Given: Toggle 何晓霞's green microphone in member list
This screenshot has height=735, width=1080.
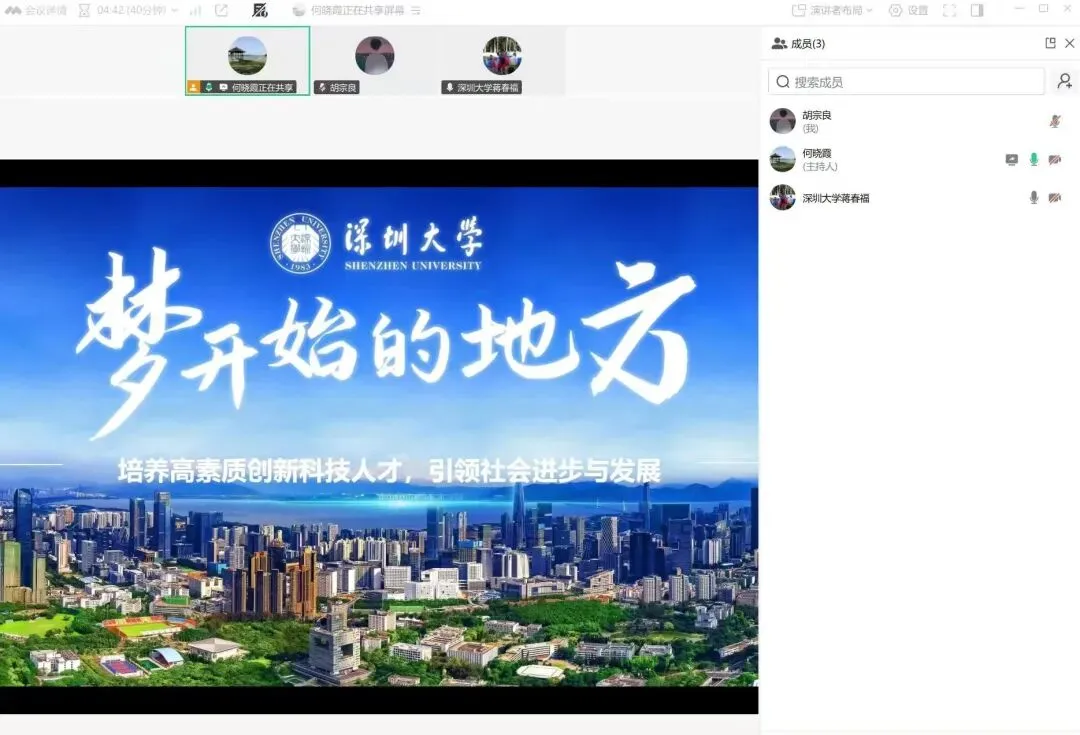Looking at the screenshot, I should tap(1034, 159).
